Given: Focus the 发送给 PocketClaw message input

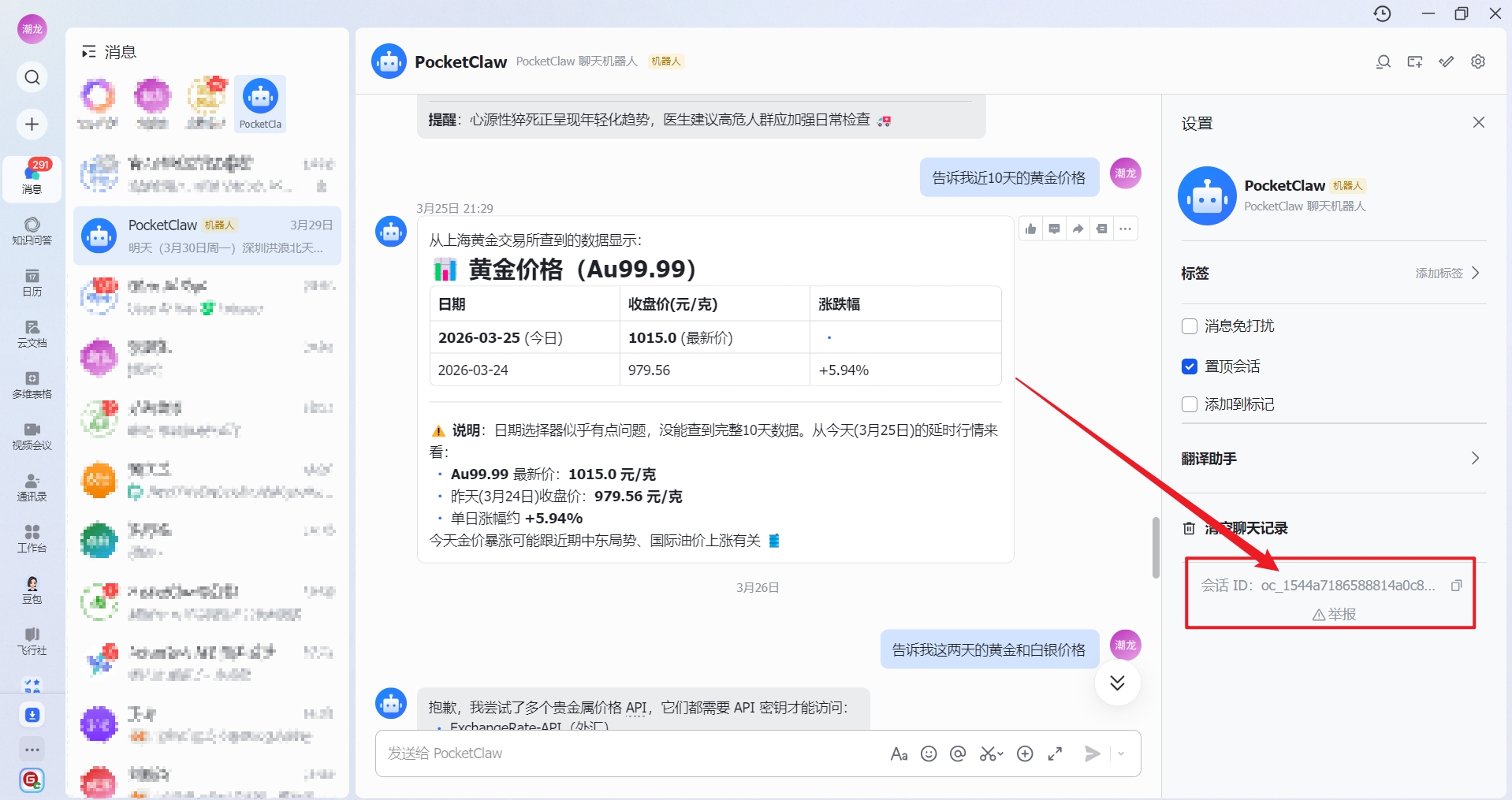Looking at the screenshot, I should click(631, 753).
